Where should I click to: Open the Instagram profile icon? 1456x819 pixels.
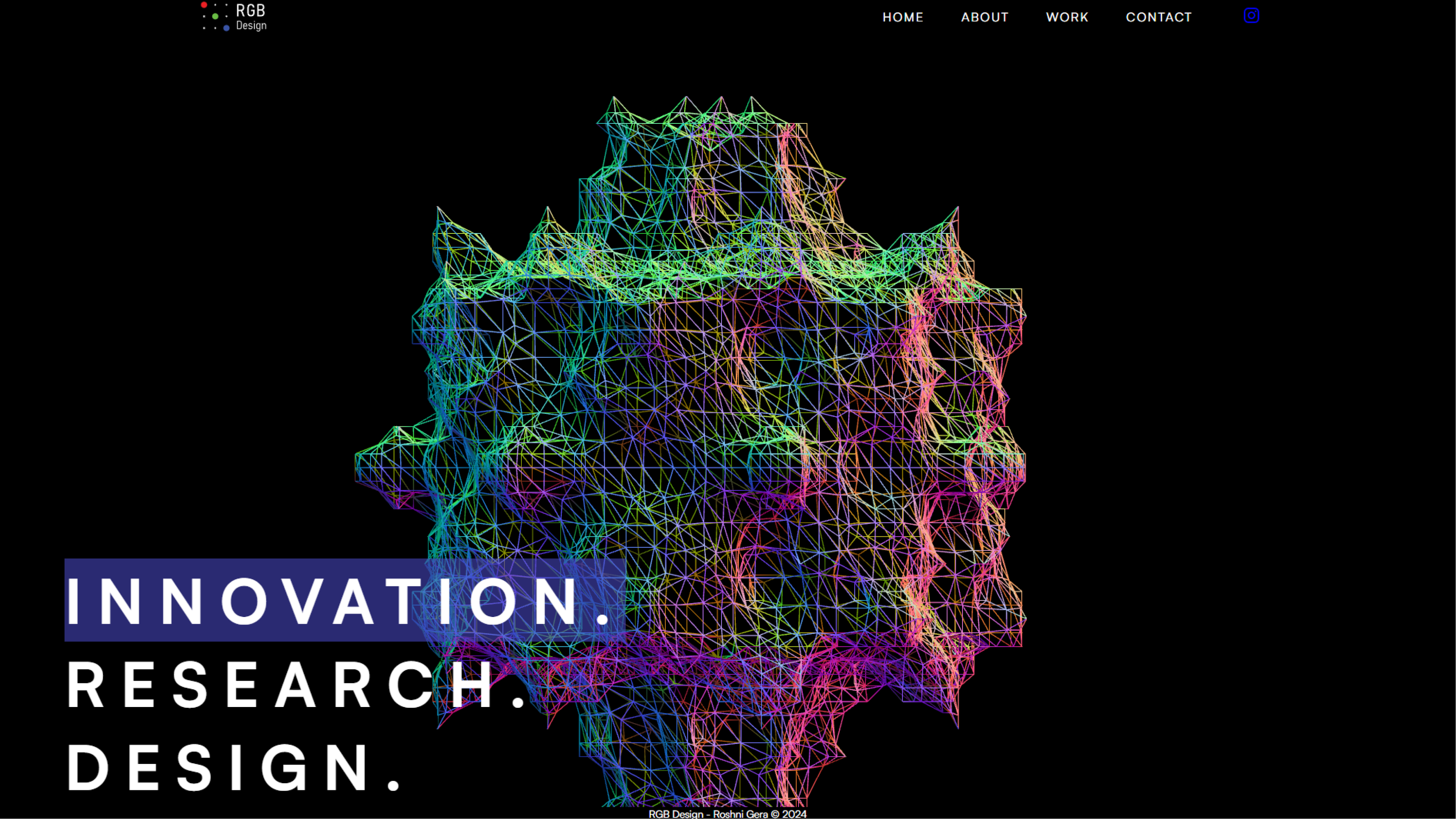[x=1251, y=16]
